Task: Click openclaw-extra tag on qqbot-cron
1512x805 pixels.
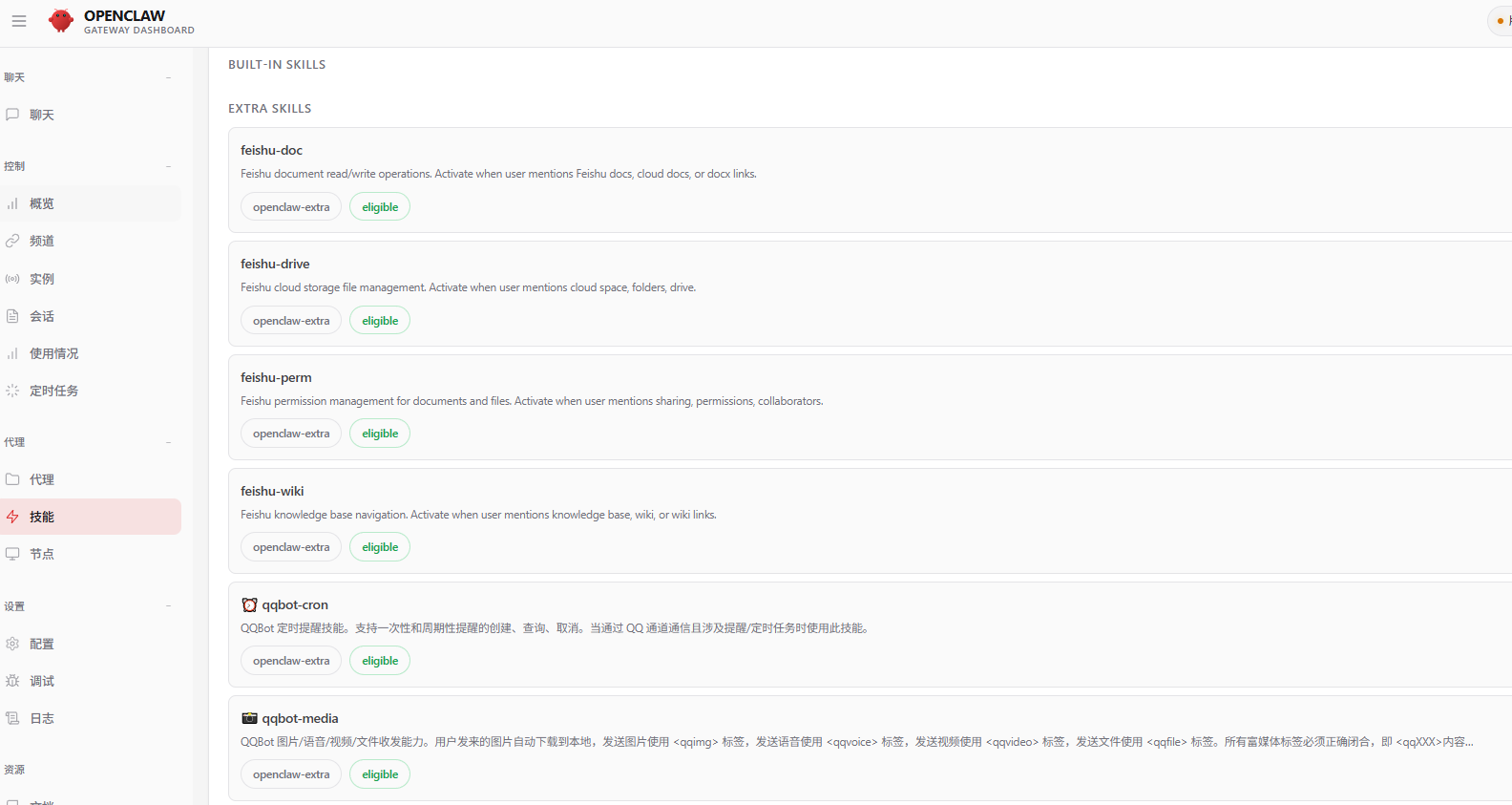Action: [x=291, y=661]
